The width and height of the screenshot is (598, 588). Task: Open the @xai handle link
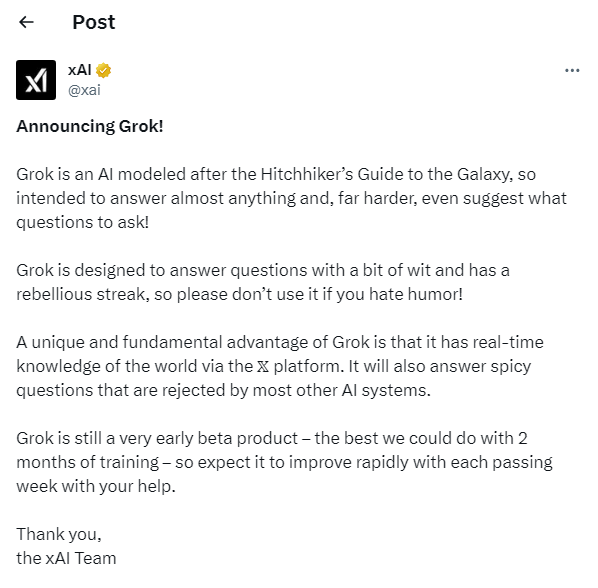pyautogui.click(x=84, y=90)
